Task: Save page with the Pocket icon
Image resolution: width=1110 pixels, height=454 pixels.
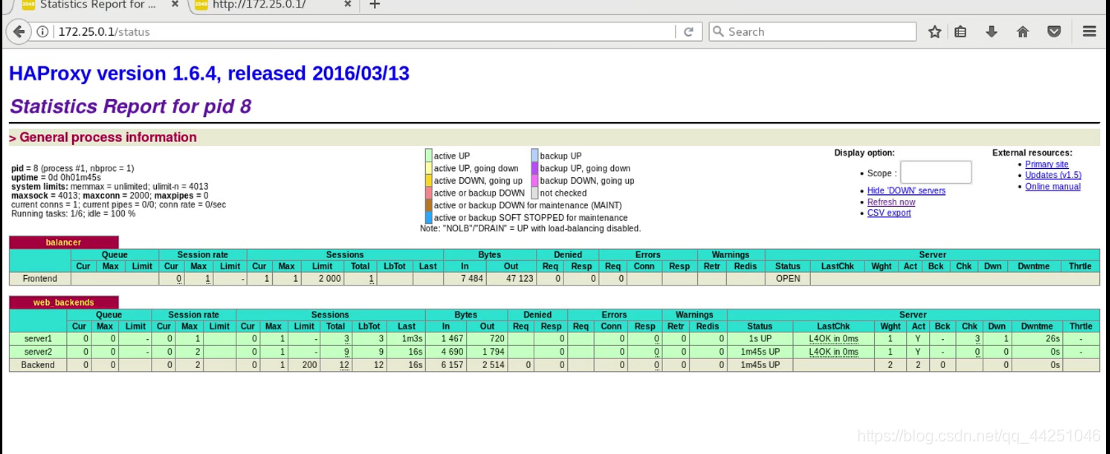Action: click(x=1054, y=32)
